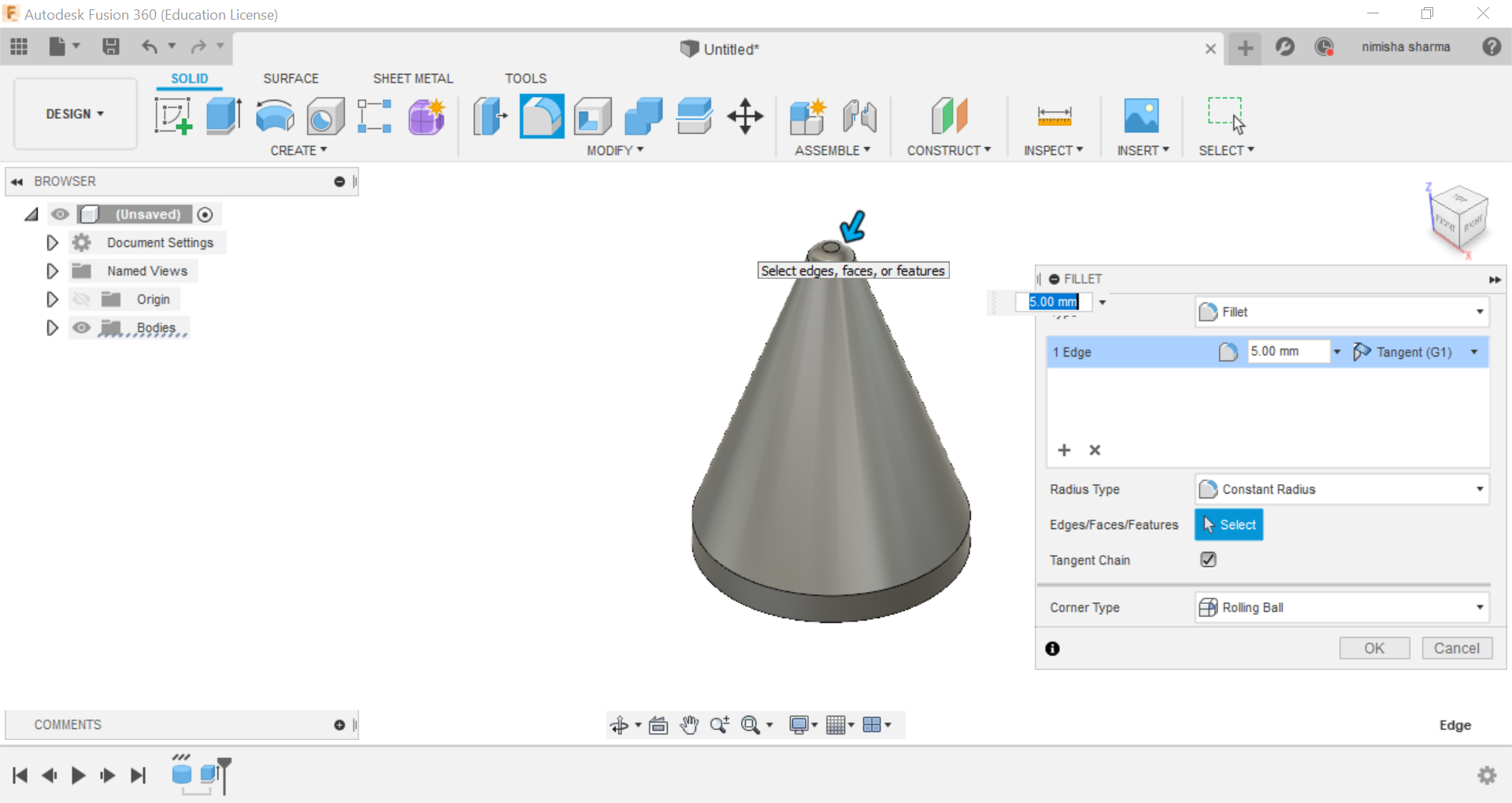The width and height of the screenshot is (1512, 803).
Task: Select the Create Form tool
Action: click(x=427, y=116)
